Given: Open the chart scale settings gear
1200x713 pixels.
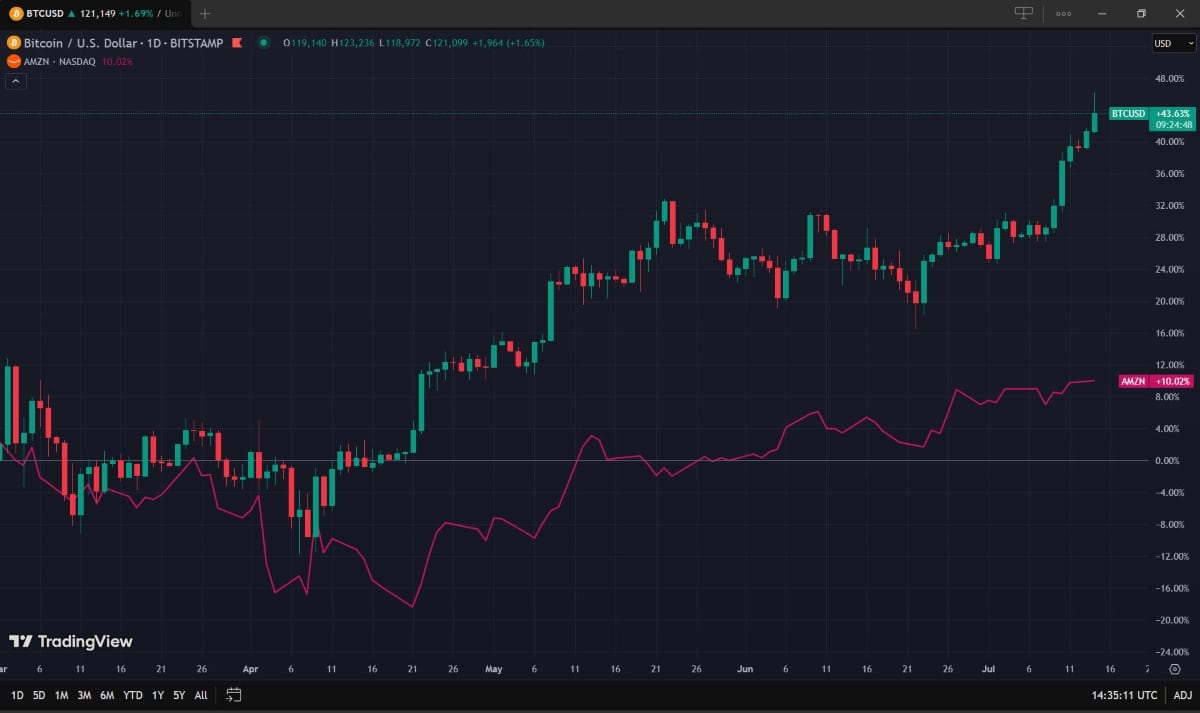Looking at the screenshot, I should pyautogui.click(x=1174, y=669).
